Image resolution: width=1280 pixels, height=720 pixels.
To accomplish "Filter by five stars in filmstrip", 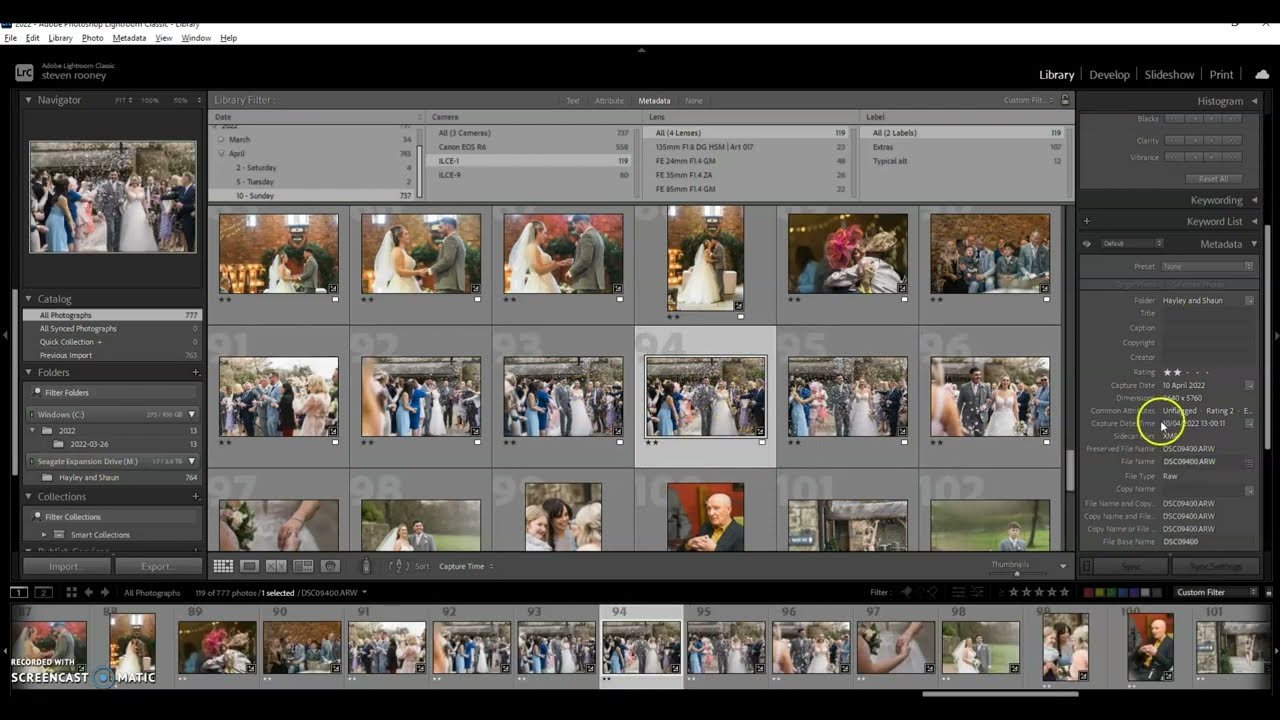I will pos(1062,592).
